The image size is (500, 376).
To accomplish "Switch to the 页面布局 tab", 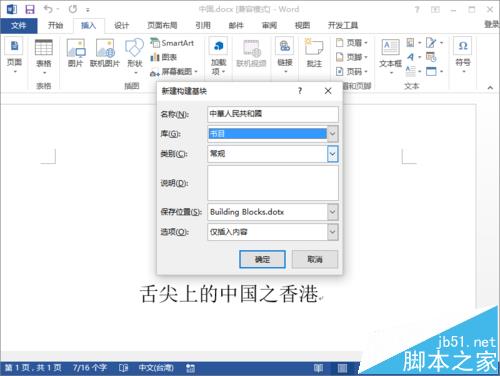I will 162,25.
